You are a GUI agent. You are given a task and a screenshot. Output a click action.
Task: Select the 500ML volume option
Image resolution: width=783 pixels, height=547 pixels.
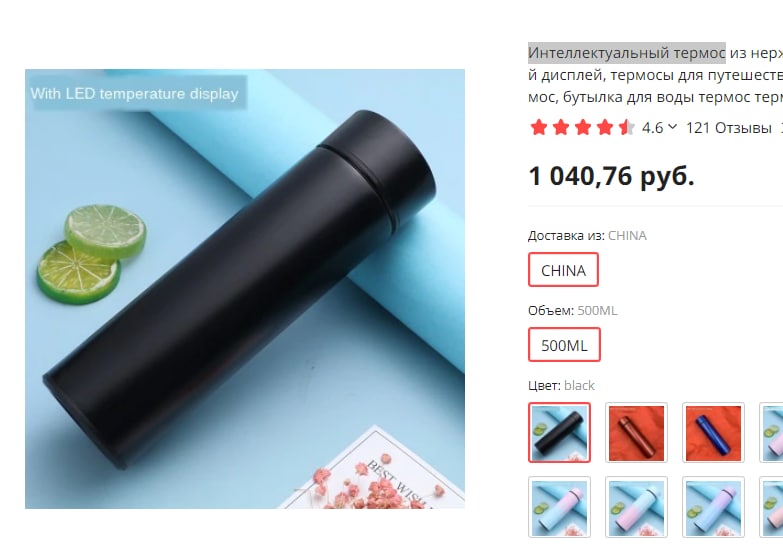(564, 345)
